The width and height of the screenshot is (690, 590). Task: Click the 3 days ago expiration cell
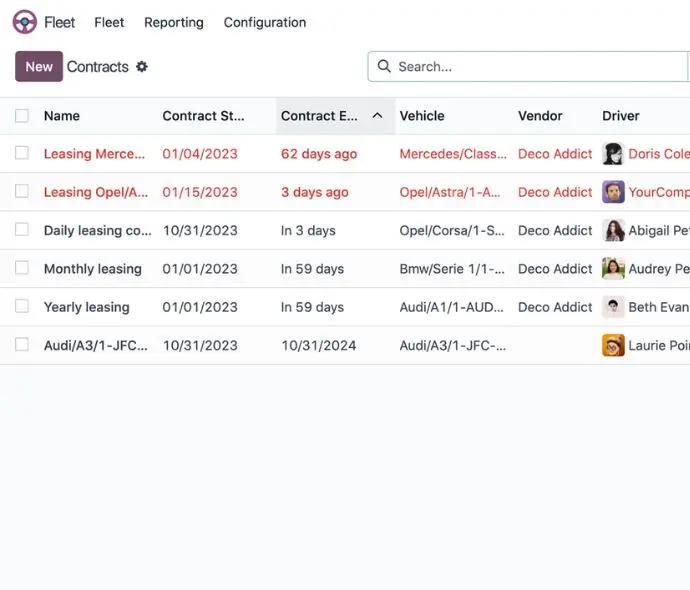coord(315,192)
